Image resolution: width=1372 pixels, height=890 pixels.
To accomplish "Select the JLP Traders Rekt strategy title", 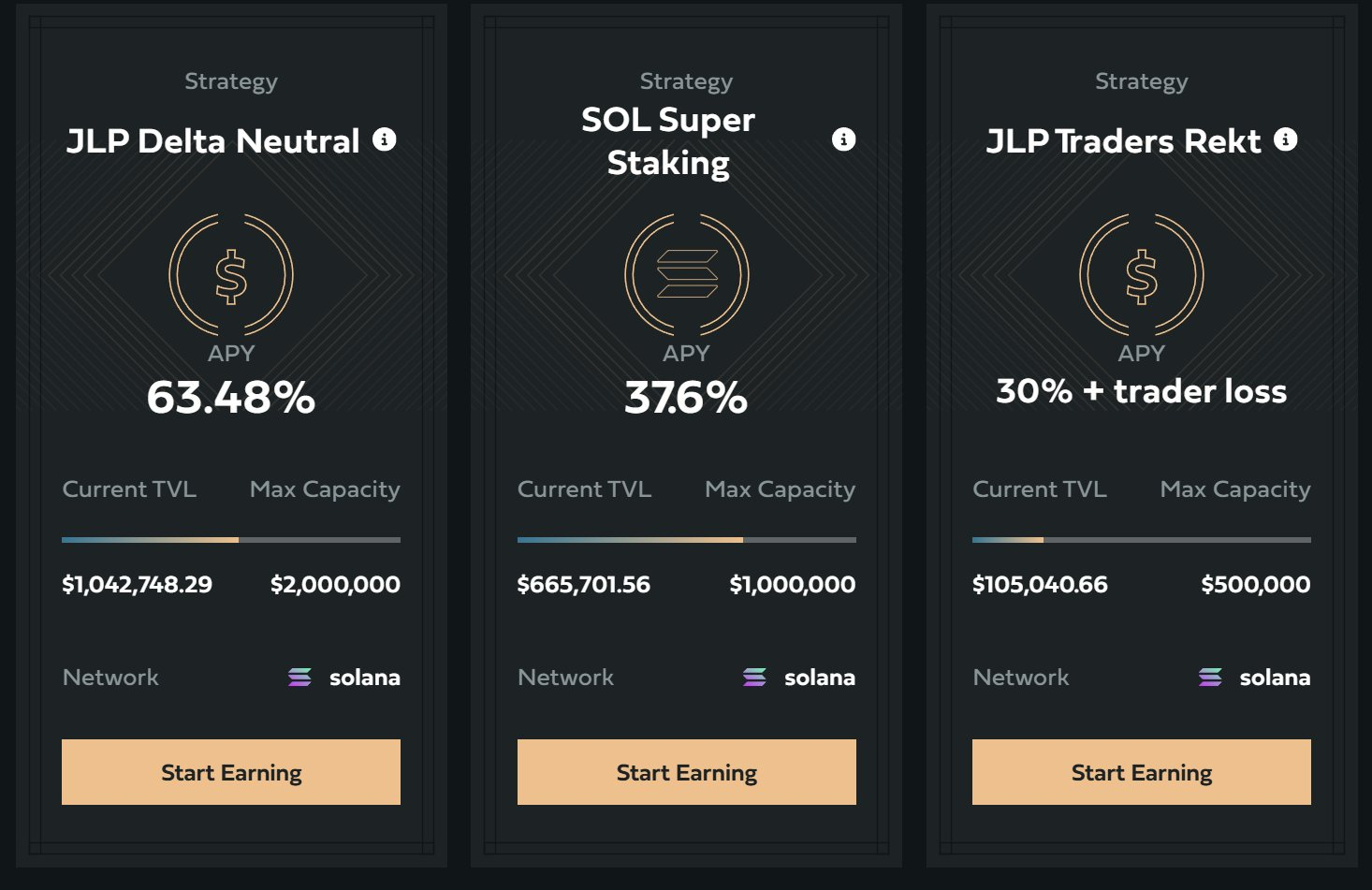I will pos(1124,141).
